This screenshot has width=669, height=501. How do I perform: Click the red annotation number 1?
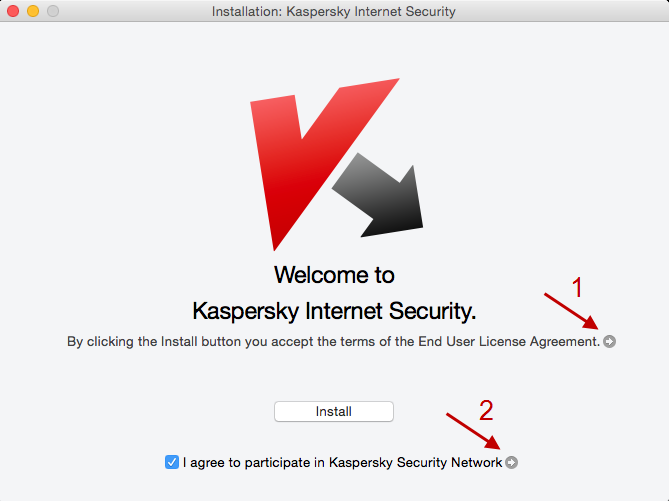576,288
